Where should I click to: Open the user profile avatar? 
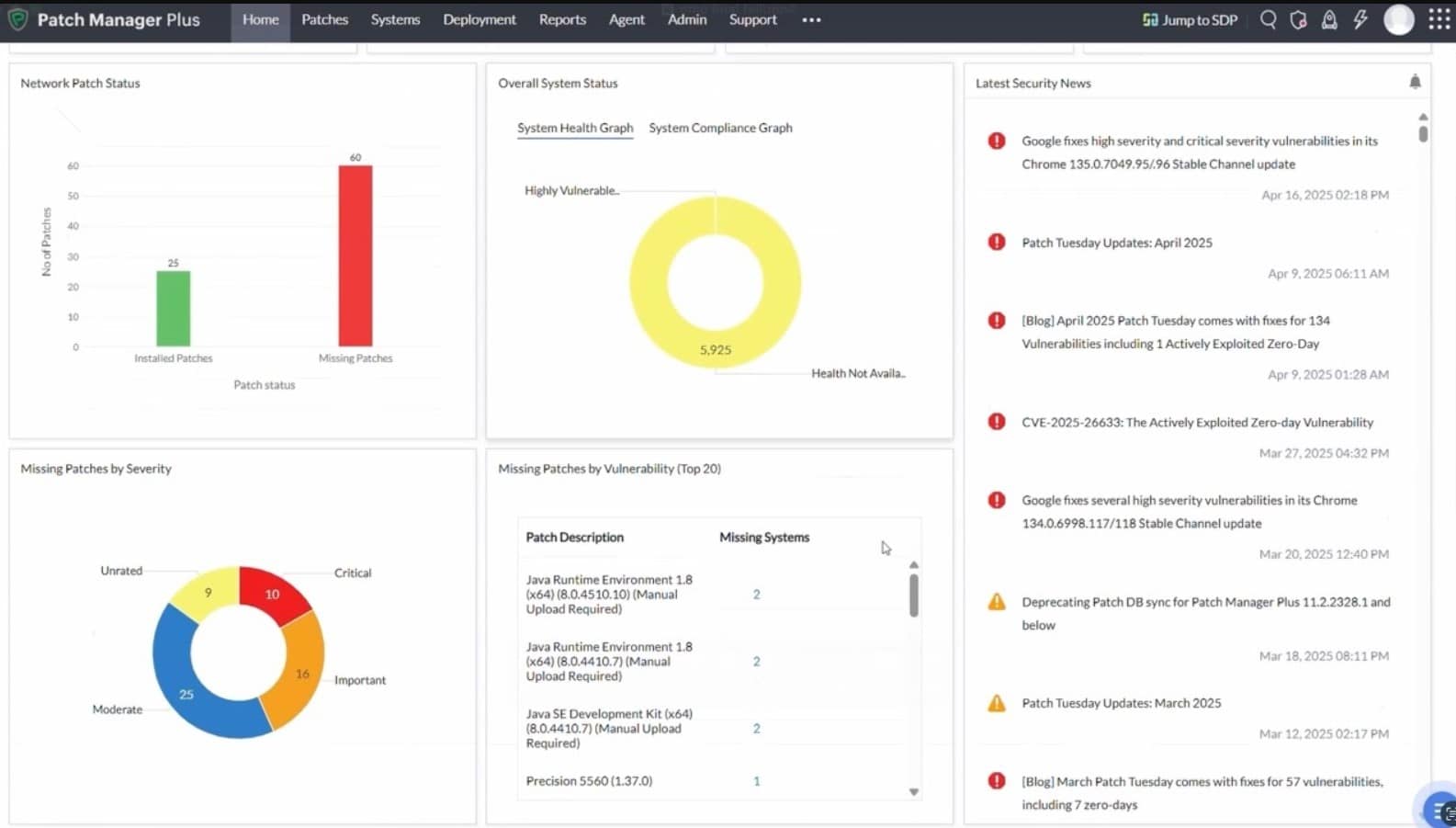1399,19
